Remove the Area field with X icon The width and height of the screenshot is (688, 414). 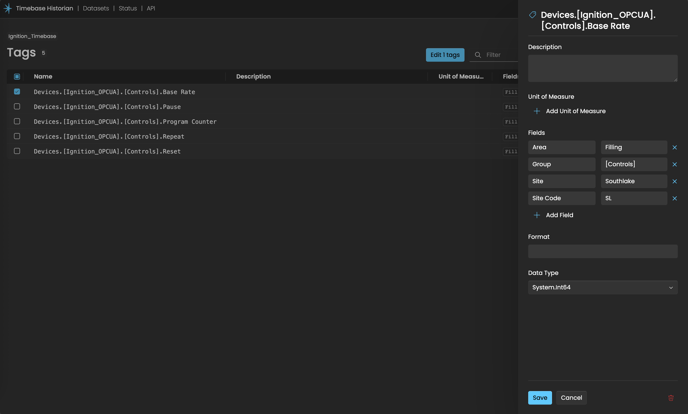click(x=674, y=147)
